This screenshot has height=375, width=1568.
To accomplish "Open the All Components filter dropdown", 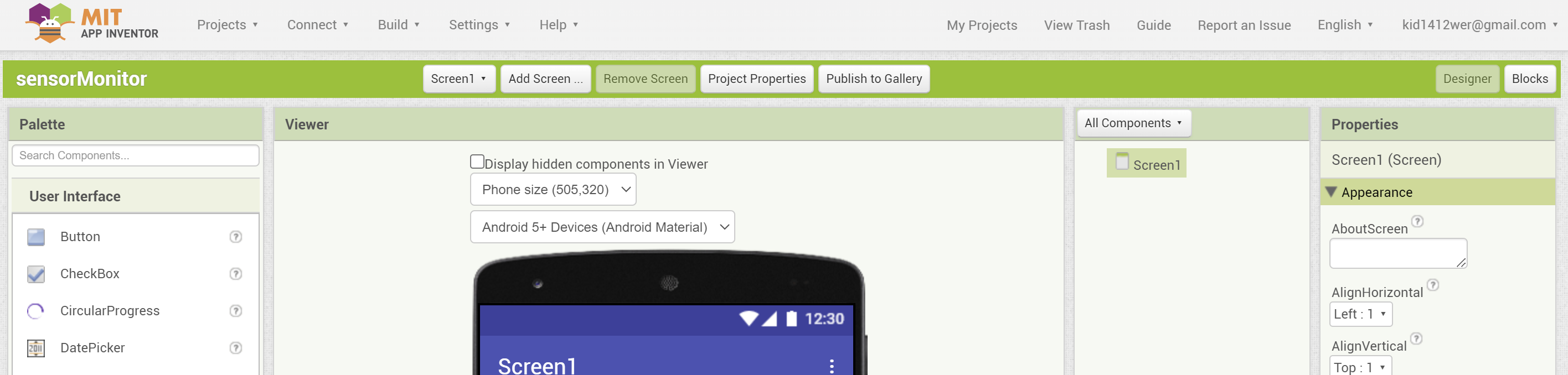I will [x=1133, y=123].
